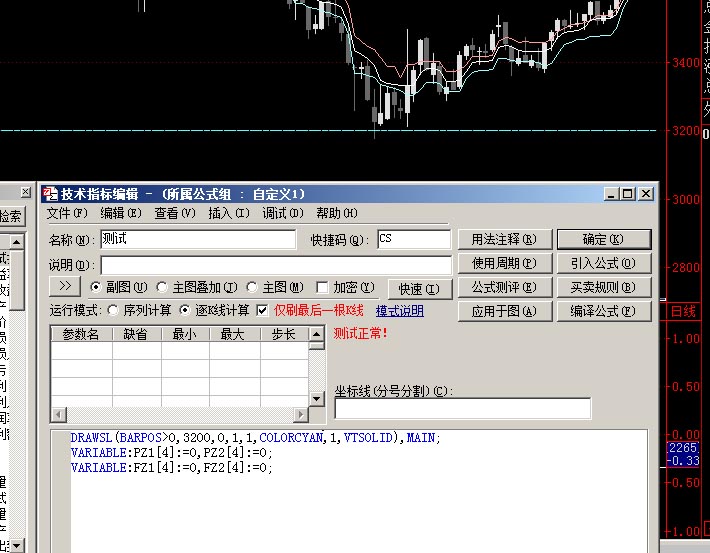Click left panel list scroll up arrow

pos(16,242)
